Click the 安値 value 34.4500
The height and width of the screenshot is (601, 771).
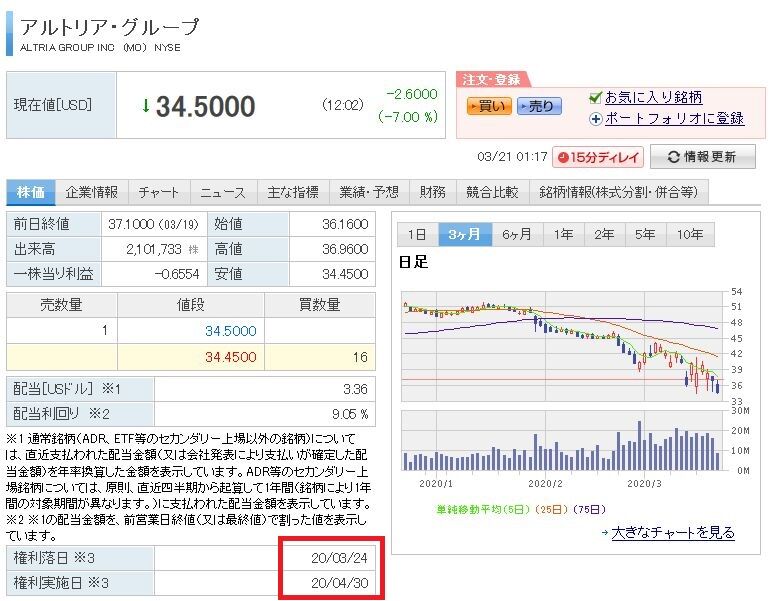pos(345,274)
